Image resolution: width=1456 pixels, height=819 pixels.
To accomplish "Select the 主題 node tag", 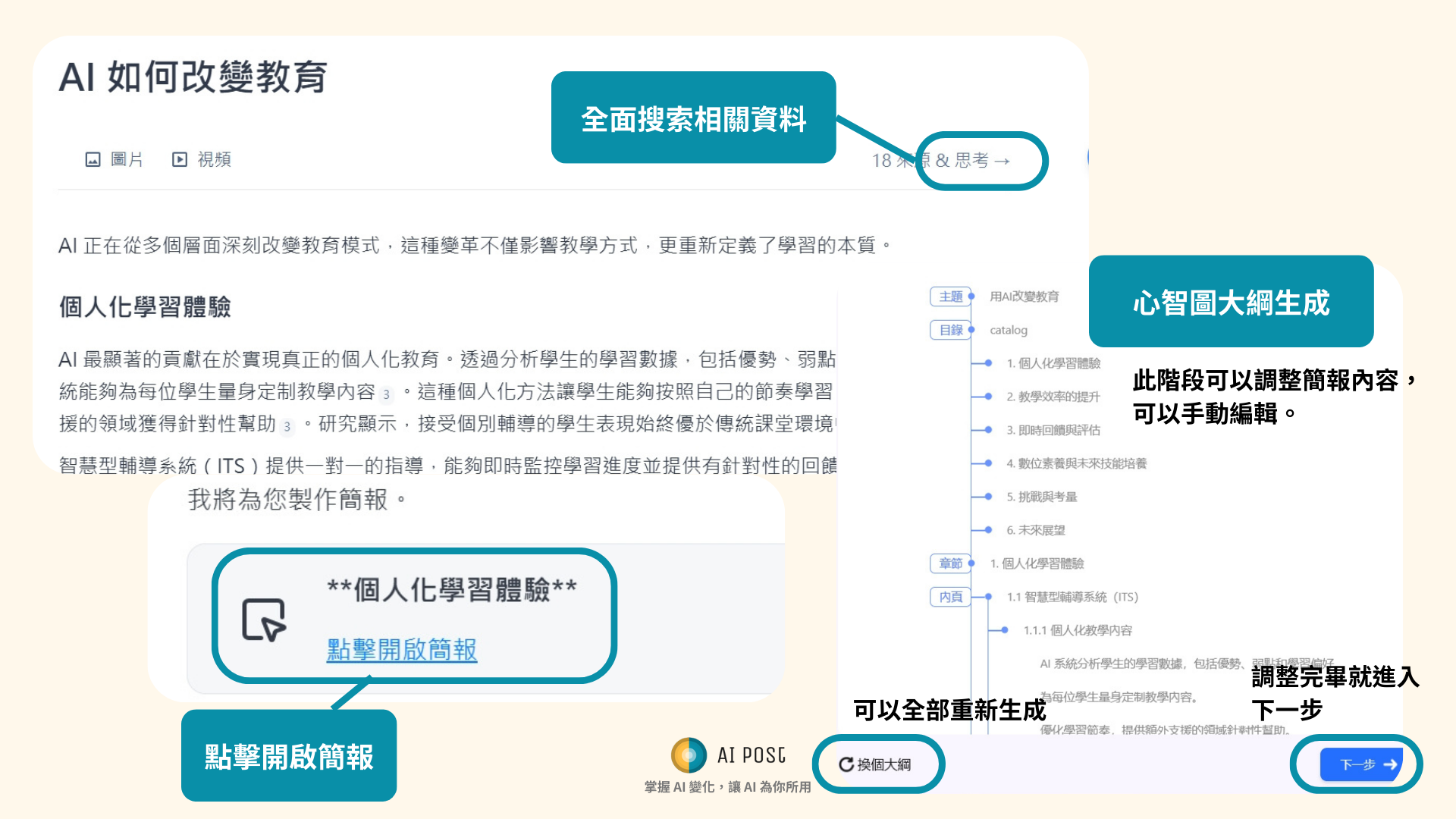I will [x=950, y=297].
